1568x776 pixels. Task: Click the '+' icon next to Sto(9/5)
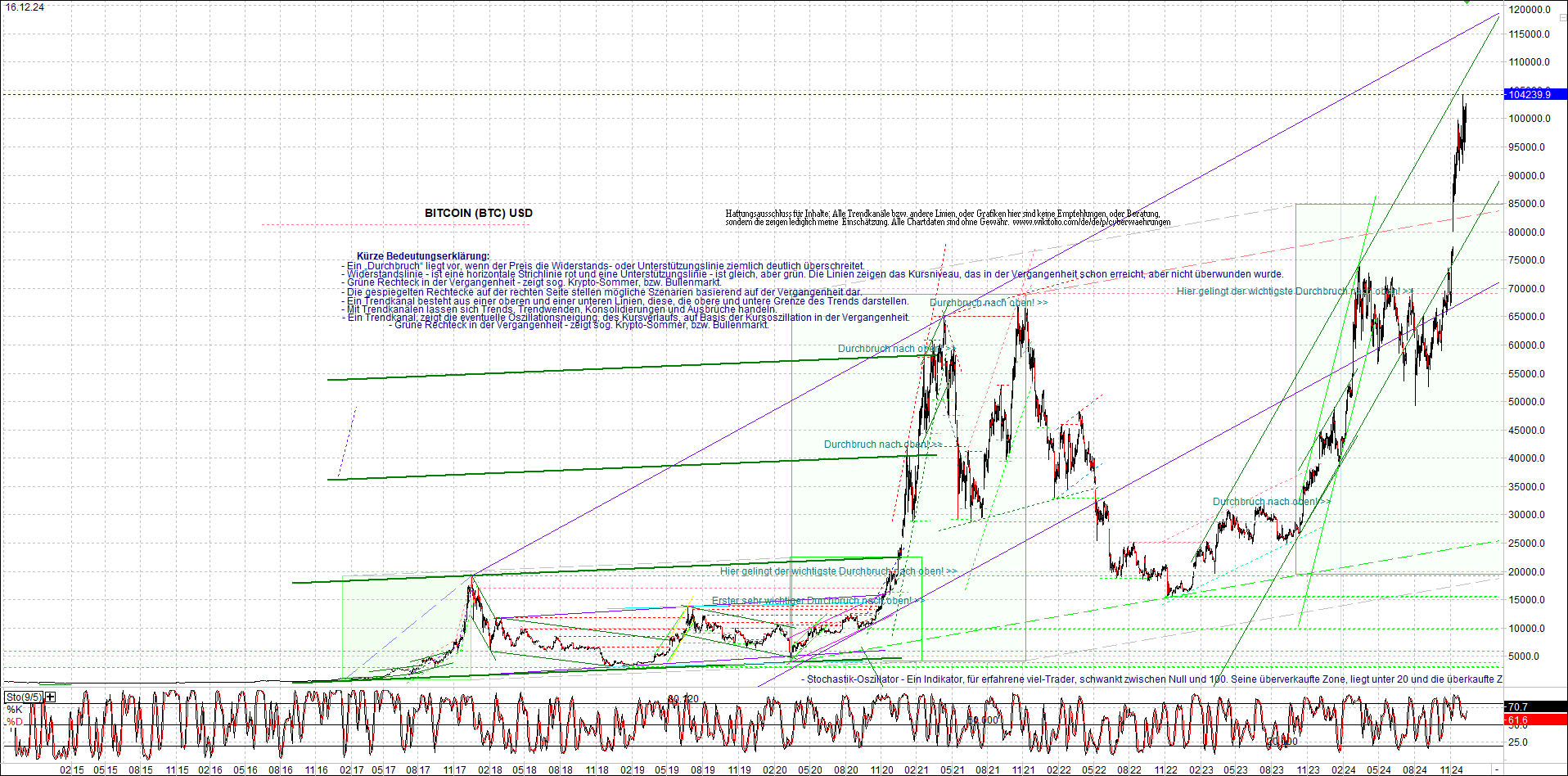tap(50, 697)
